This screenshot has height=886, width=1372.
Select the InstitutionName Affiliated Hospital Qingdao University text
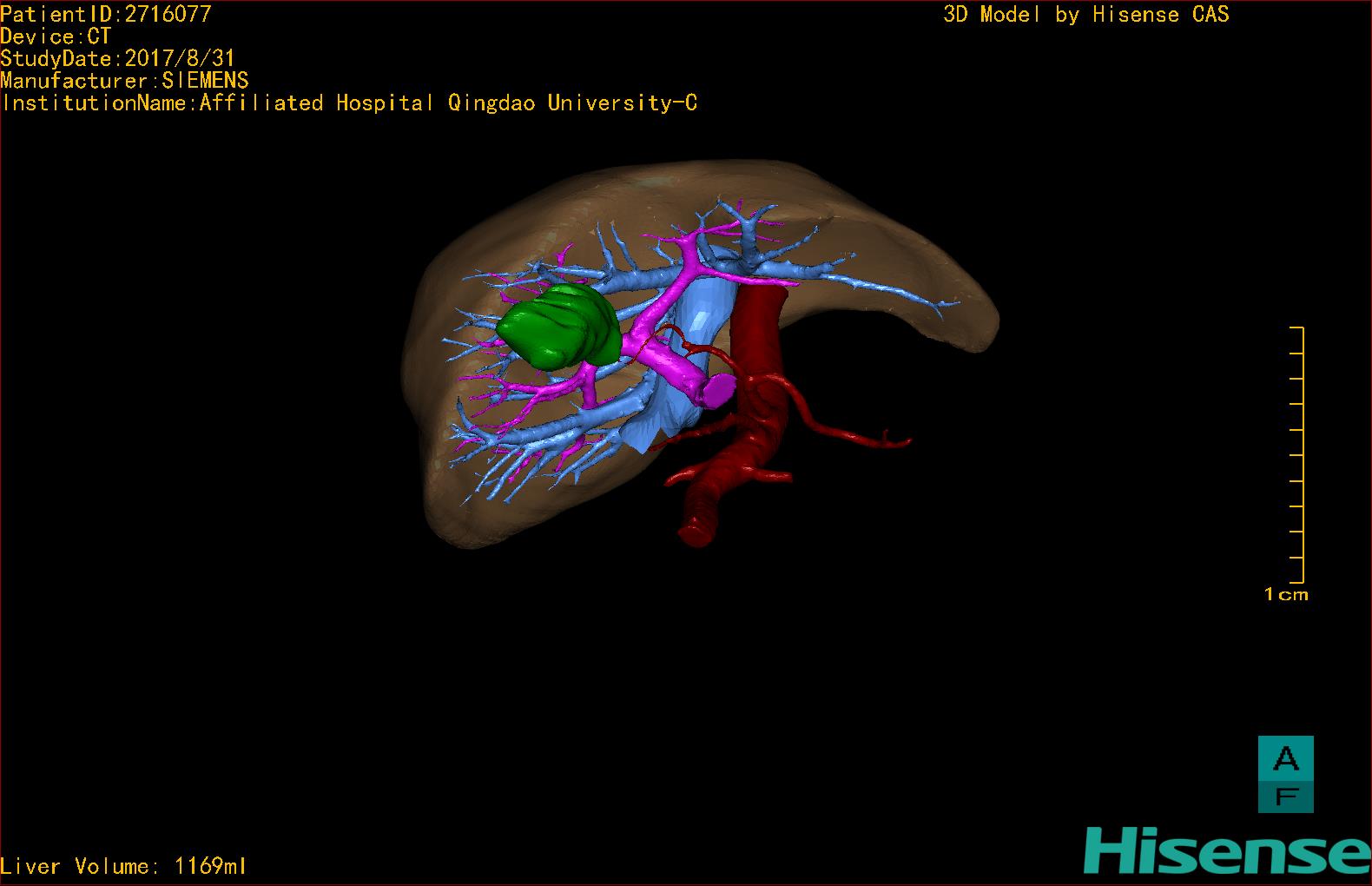(349, 103)
